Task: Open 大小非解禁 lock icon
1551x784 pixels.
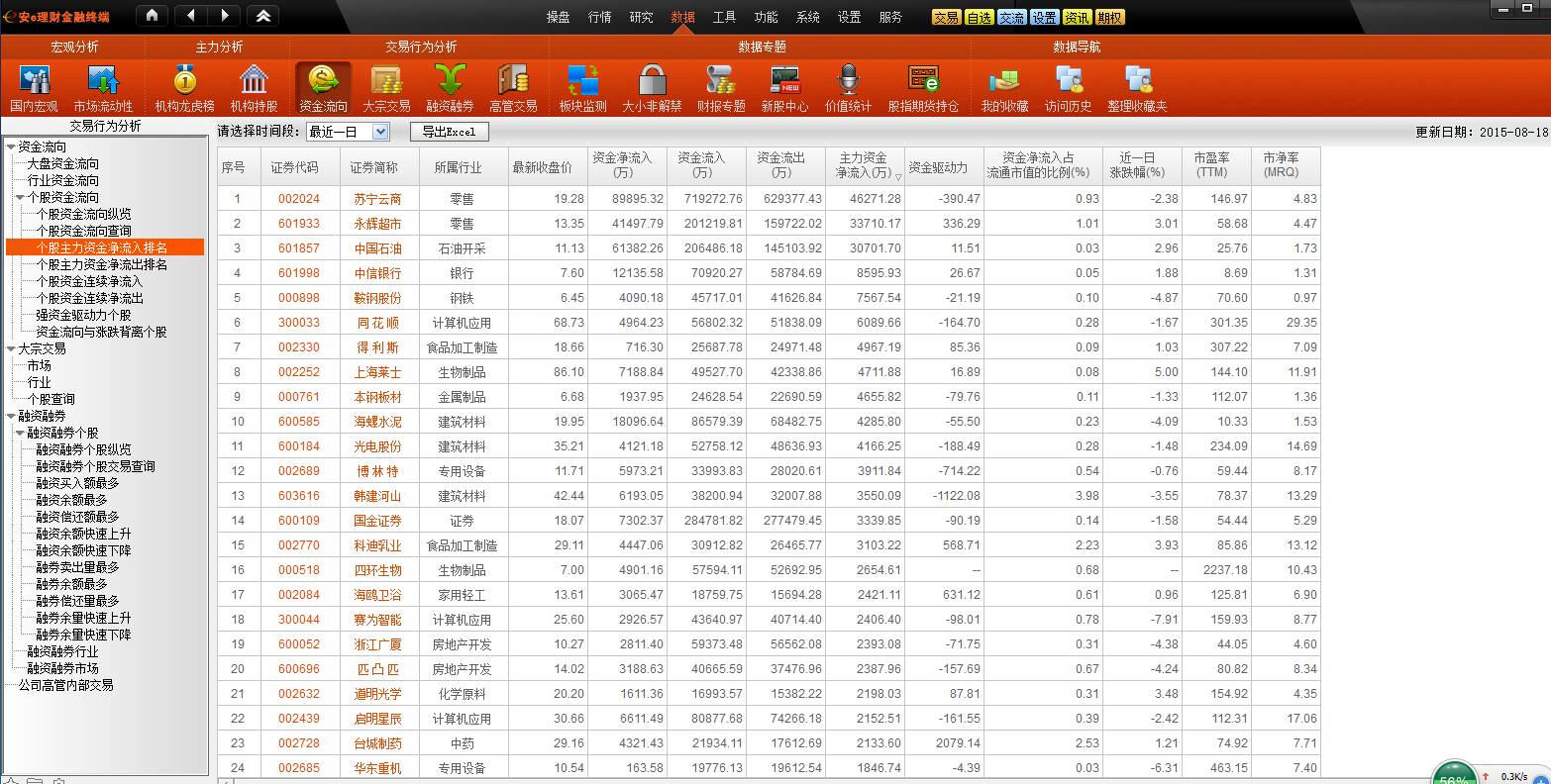Action: (652, 89)
